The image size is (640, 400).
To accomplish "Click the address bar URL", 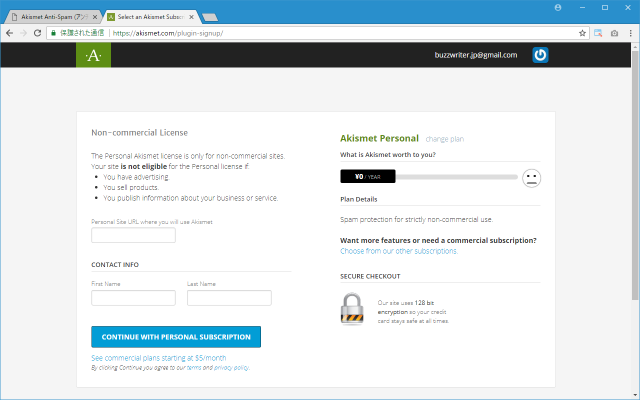I will pos(168,33).
